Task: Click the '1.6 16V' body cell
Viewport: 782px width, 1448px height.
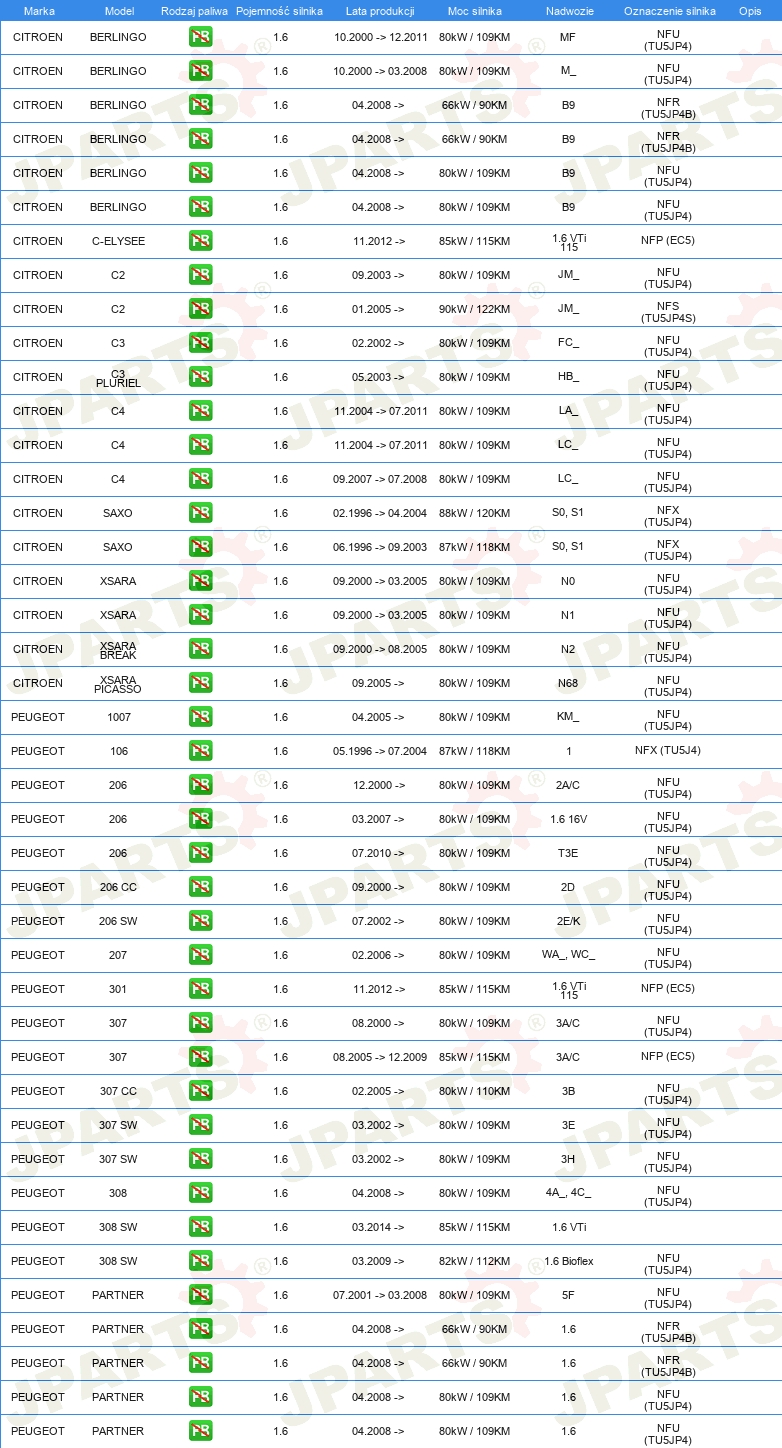Action: 568,819
